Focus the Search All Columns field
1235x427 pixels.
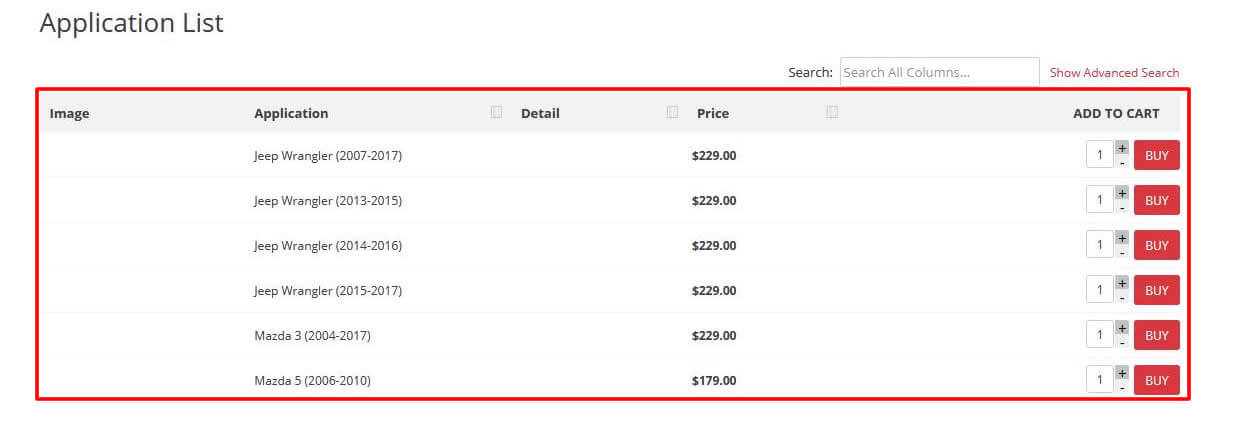tap(940, 72)
